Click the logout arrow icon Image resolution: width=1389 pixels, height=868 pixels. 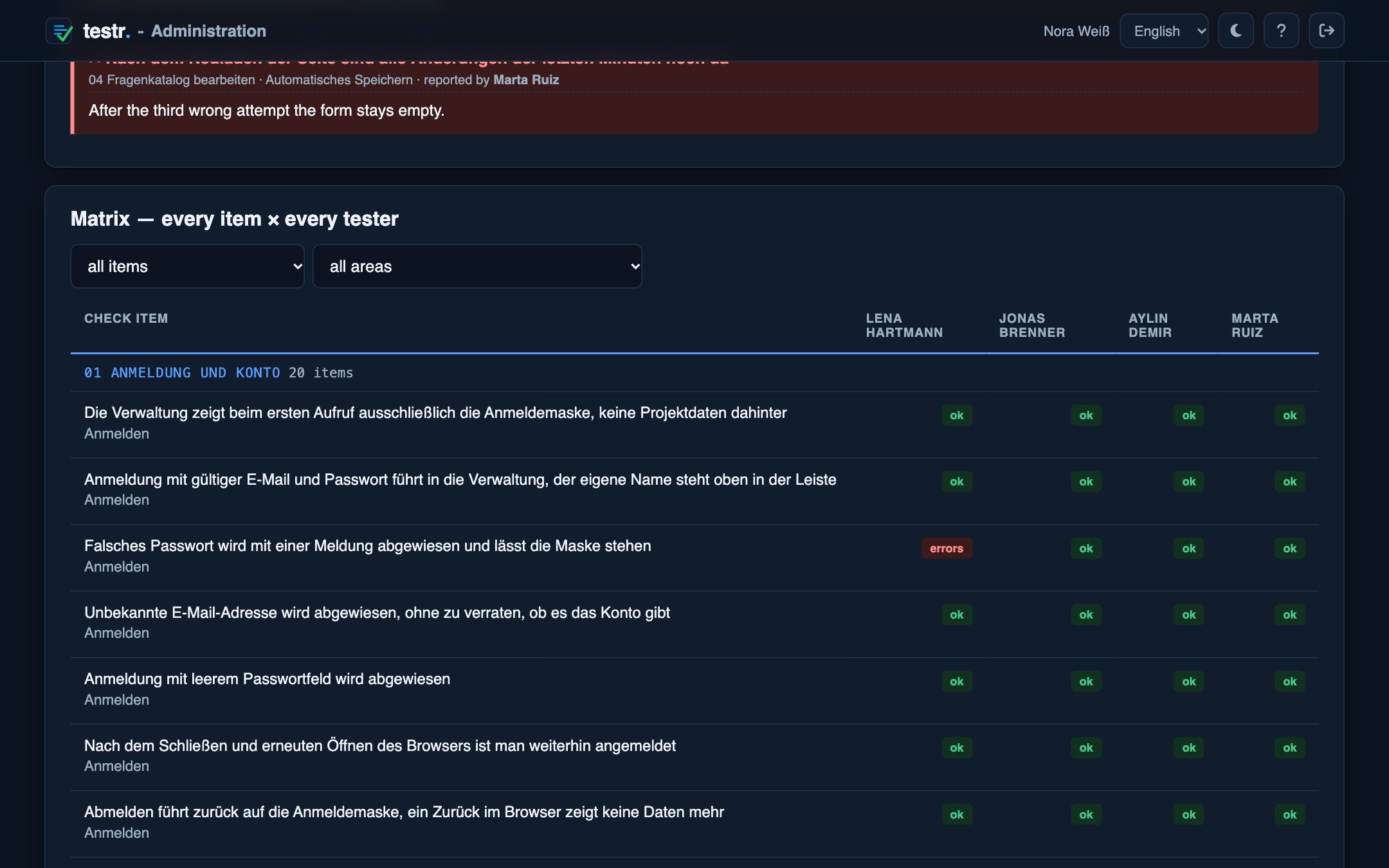coord(1326,31)
